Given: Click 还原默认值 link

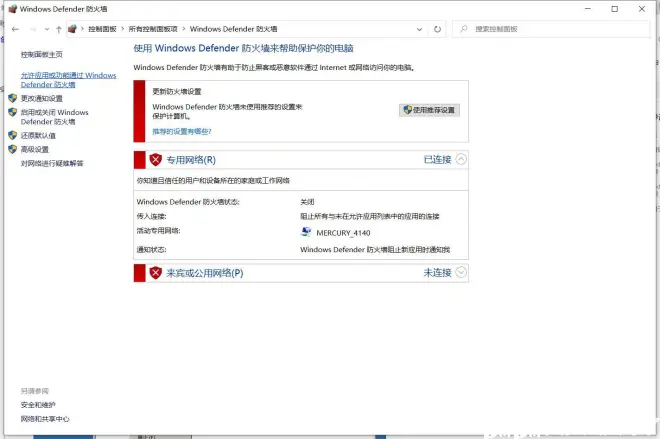Looking at the screenshot, I should point(38,136).
